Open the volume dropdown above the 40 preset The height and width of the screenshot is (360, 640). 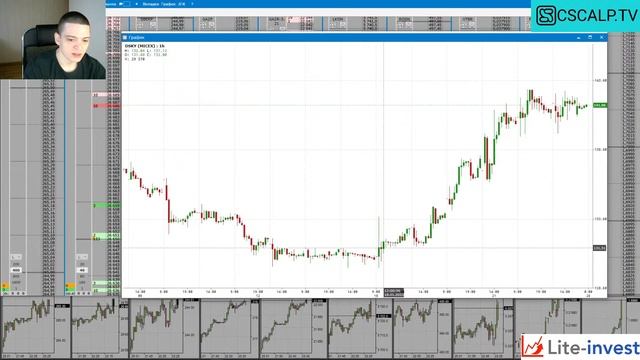pyautogui.click(x=82, y=257)
